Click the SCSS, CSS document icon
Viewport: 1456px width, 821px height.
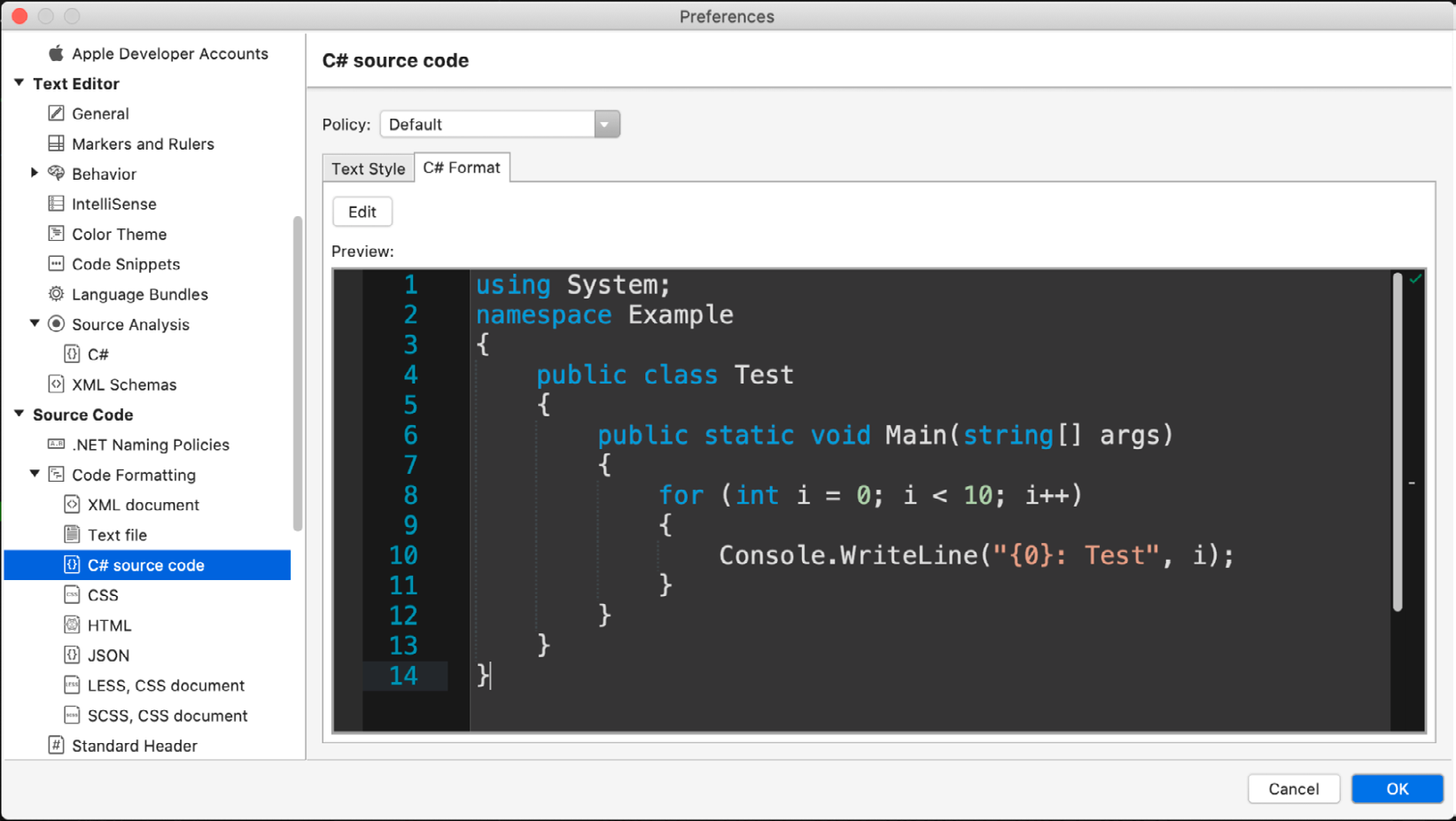click(x=72, y=716)
